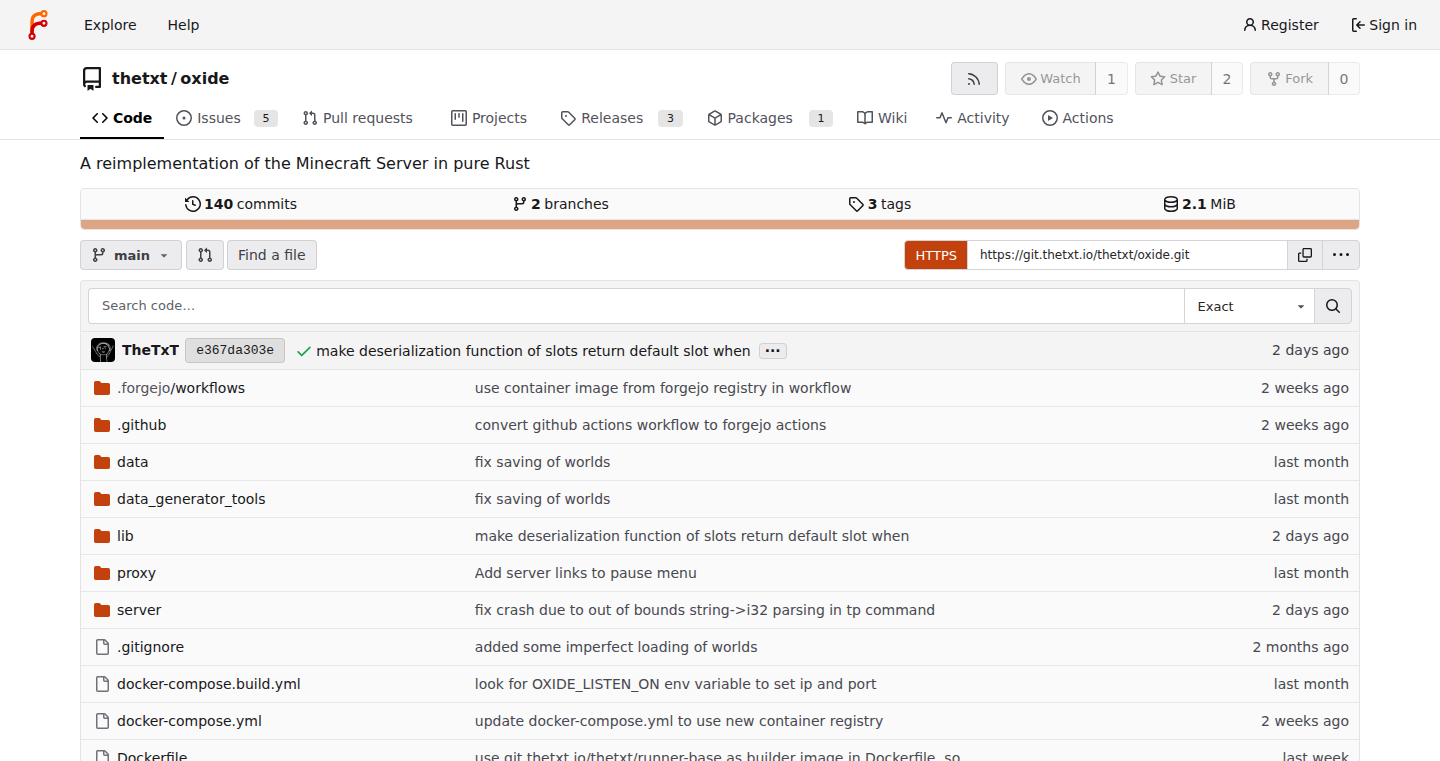Viewport: 1440px width, 761px height.
Task: Open commit hash e367da303e
Action: (x=235, y=351)
